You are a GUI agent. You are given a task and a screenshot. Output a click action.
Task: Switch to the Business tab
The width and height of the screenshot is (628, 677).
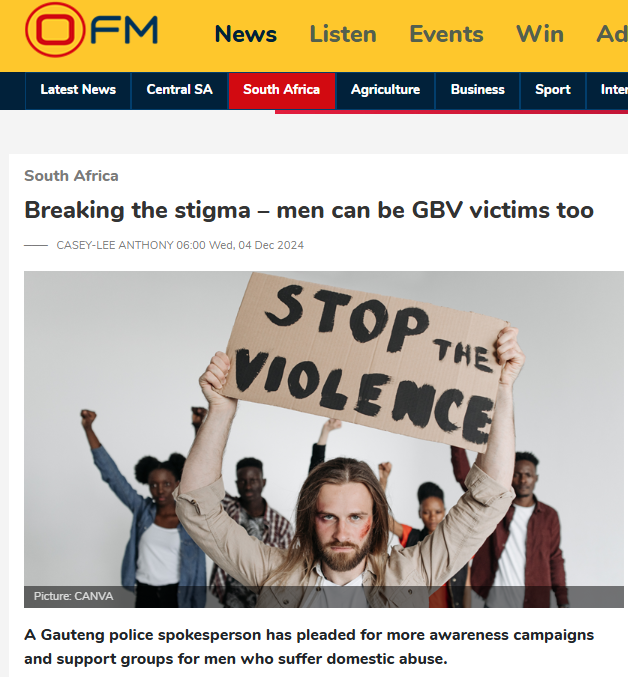pos(478,90)
